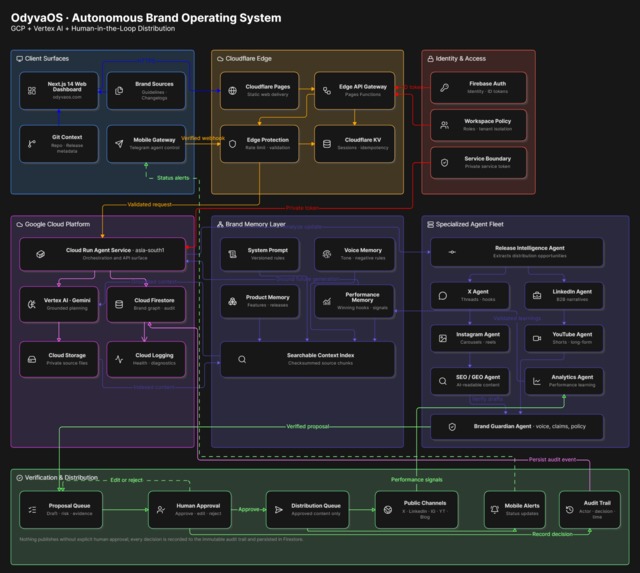Click the Next.js 14 Web Dashboard grid icon
The image size is (640, 573).
32,91
